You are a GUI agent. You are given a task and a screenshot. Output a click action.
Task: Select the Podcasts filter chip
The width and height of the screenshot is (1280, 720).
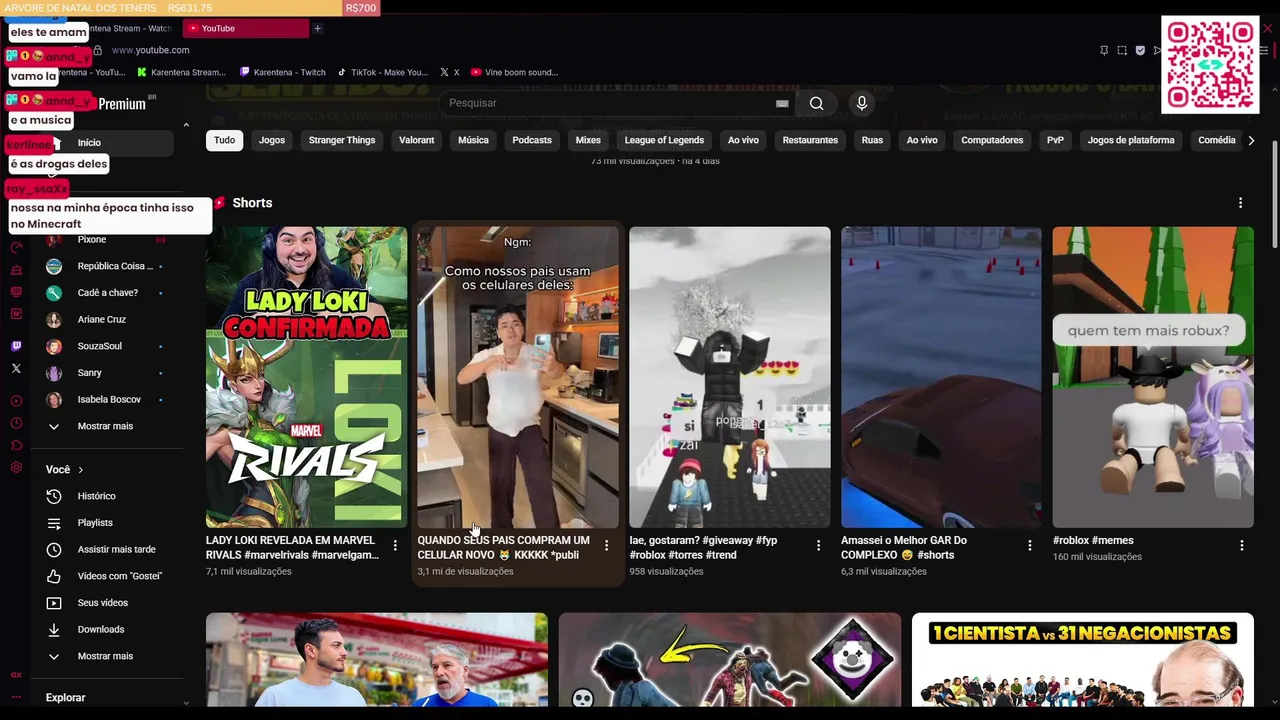[532, 140]
